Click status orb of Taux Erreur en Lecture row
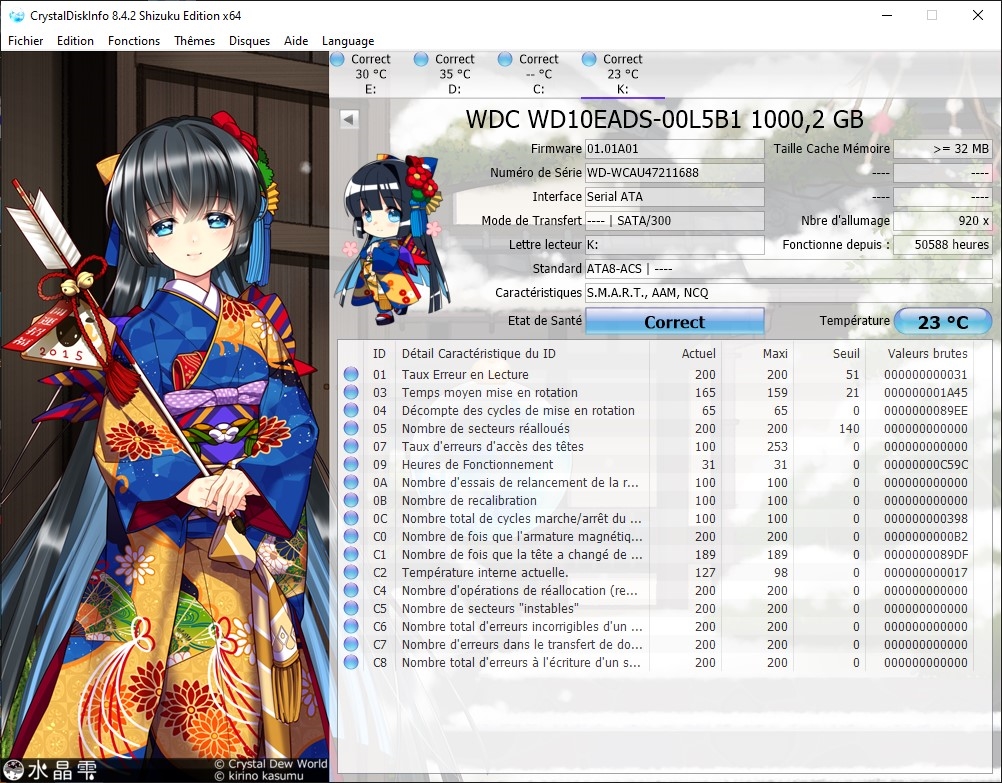This screenshot has width=1002, height=783. tap(351, 375)
